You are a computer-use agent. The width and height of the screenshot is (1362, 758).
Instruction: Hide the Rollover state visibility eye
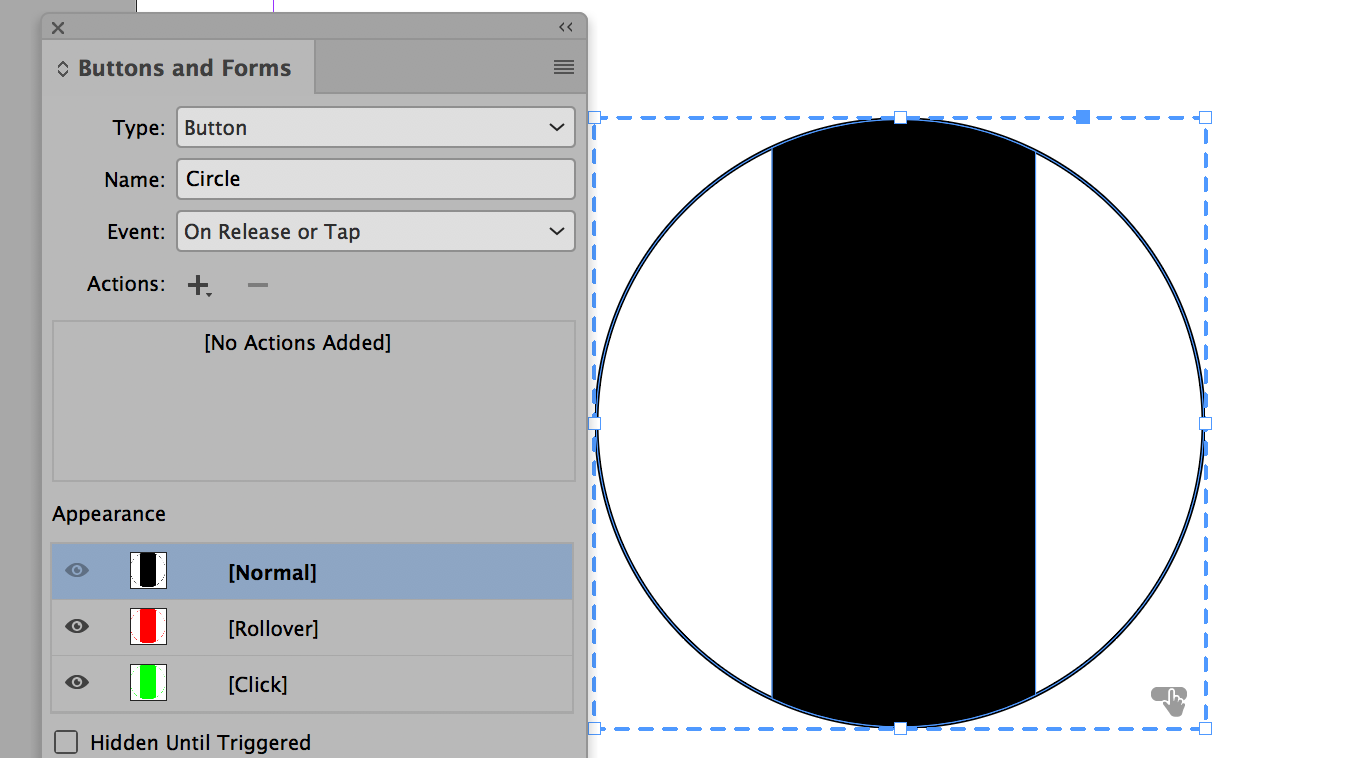pyautogui.click(x=76, y=627)
